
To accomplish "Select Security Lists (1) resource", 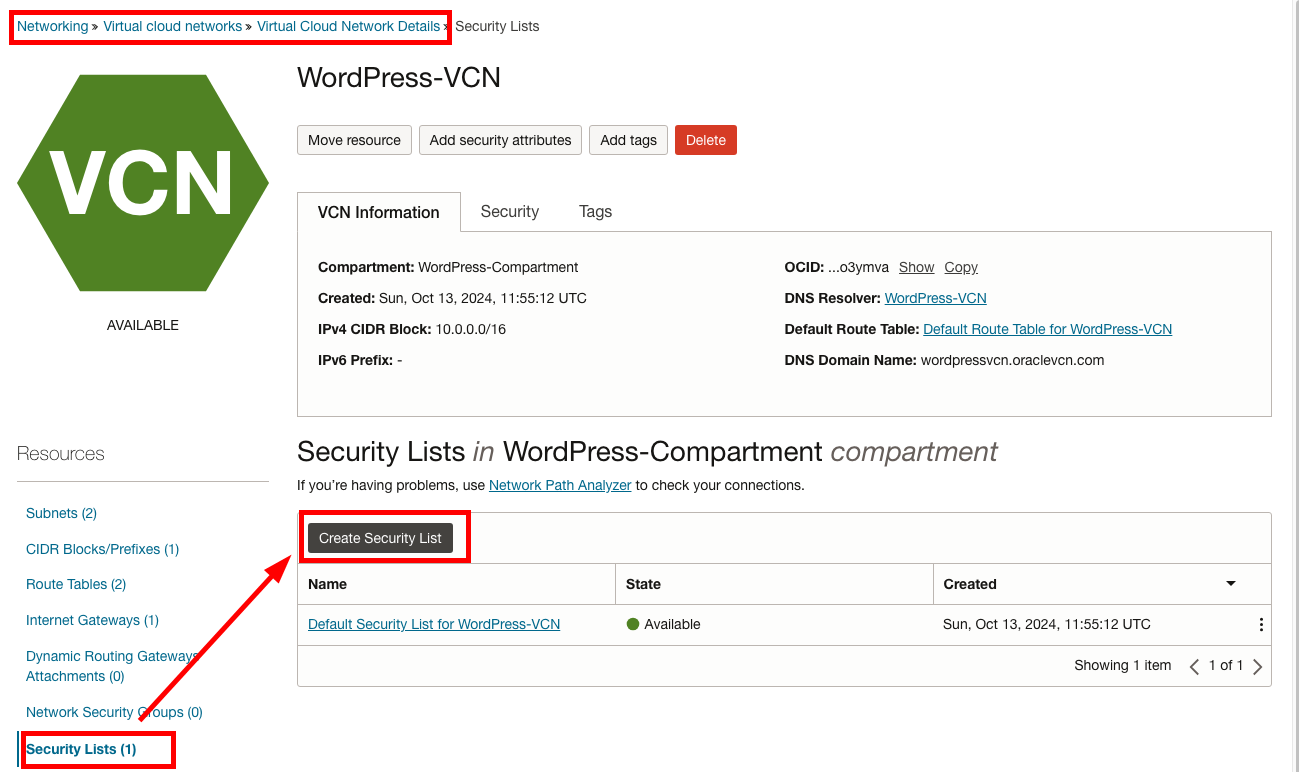I will (x=81, y=749).
